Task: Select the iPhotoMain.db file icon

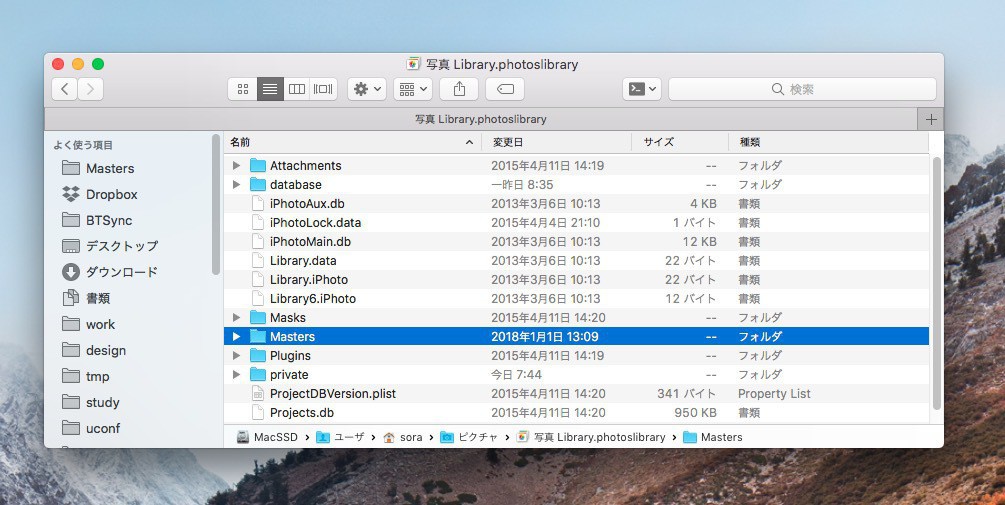Action: (x=258, y=242)
